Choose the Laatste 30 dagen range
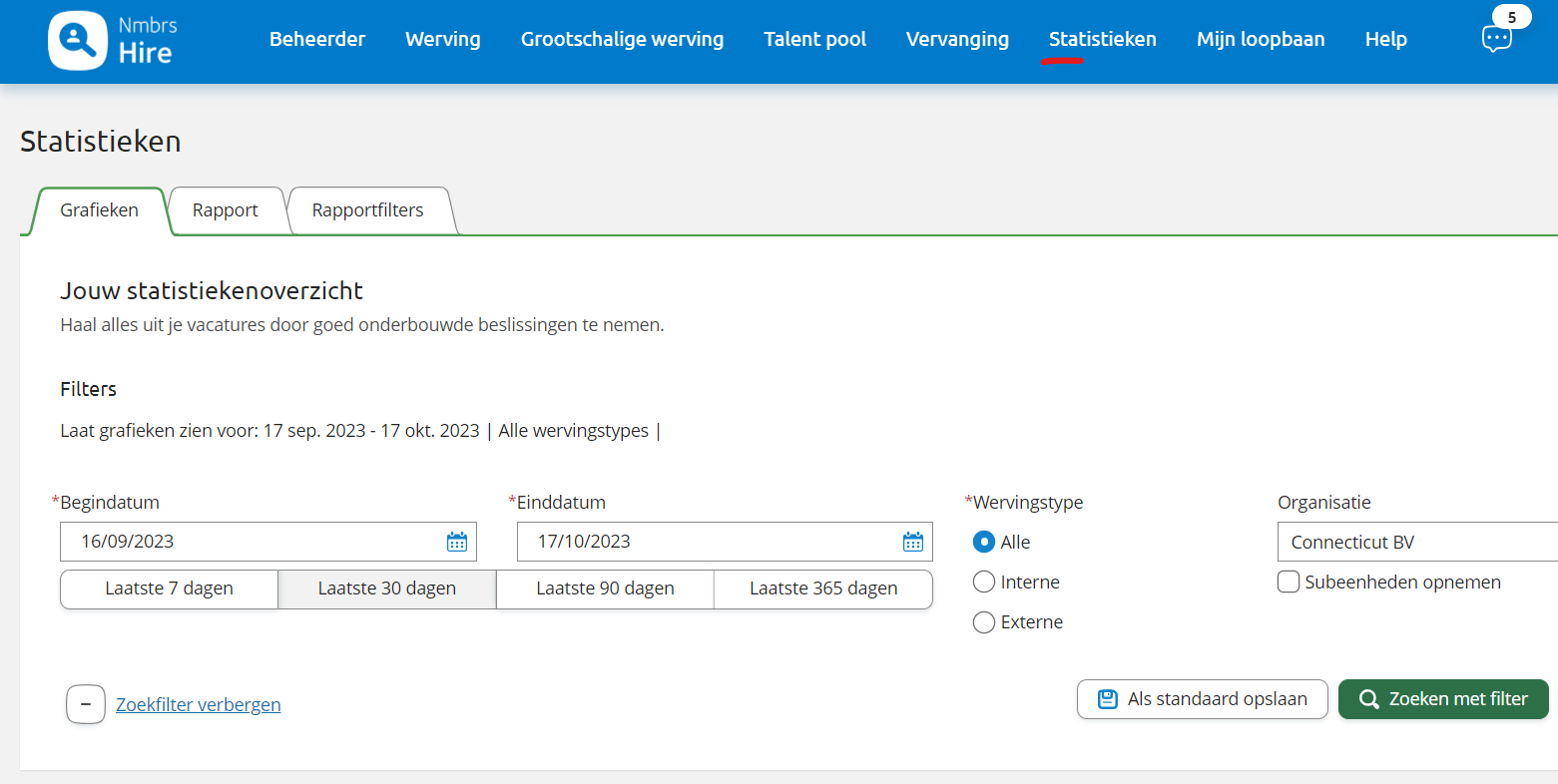Image resolution: width=1558 pixels, height=784 pixels. (x=387, y=588)
